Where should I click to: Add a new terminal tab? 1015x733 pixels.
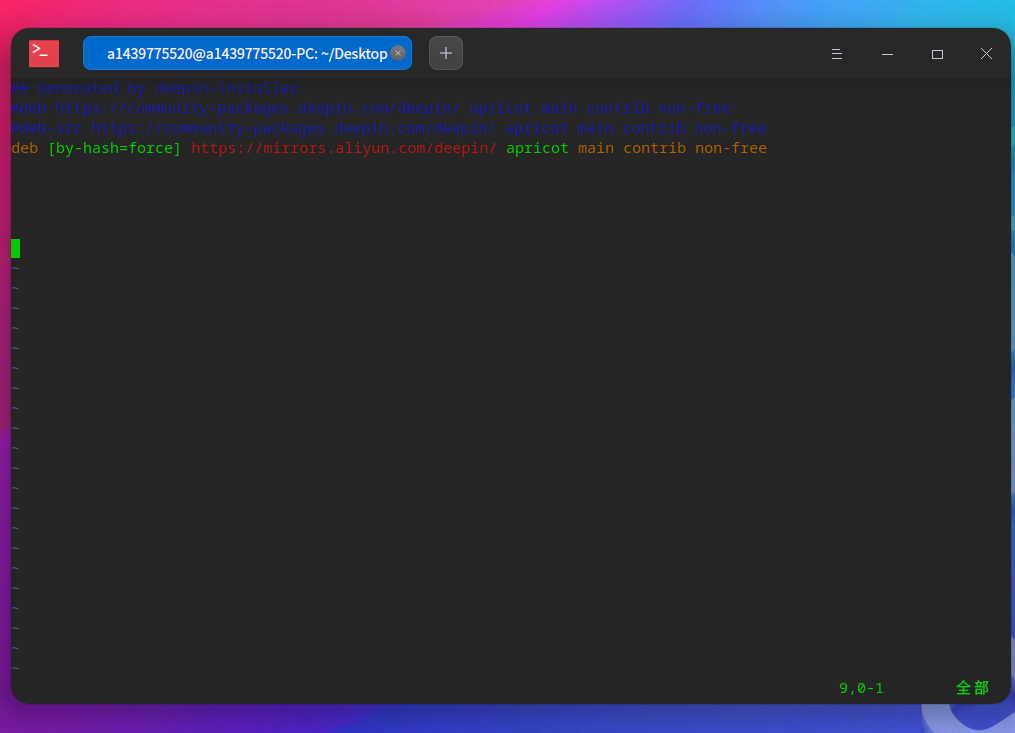[446, 53]
